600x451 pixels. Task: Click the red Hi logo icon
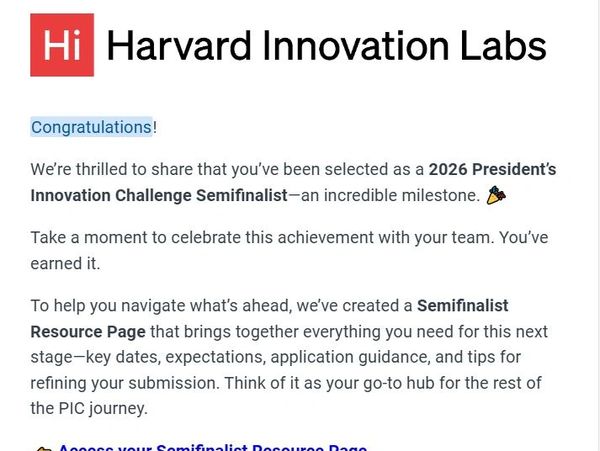point(62,45)
